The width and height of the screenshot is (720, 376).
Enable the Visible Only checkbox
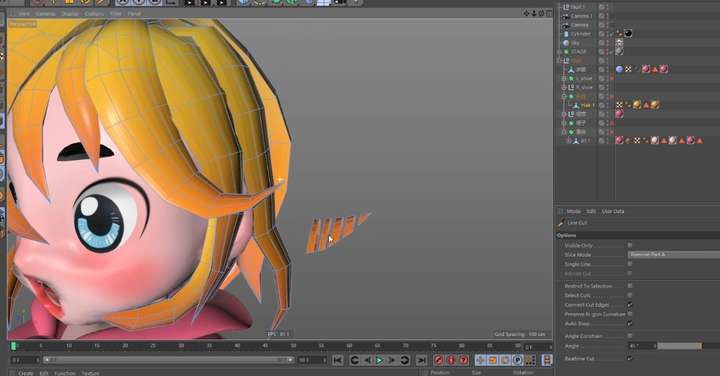point(630,245)
